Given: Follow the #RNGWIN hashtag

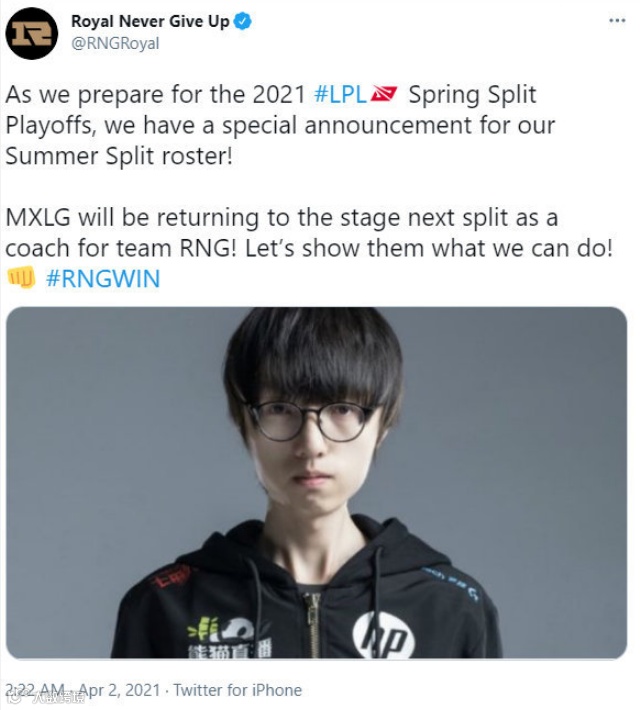Looking at the screenshot, I should [x=103, y=278].
